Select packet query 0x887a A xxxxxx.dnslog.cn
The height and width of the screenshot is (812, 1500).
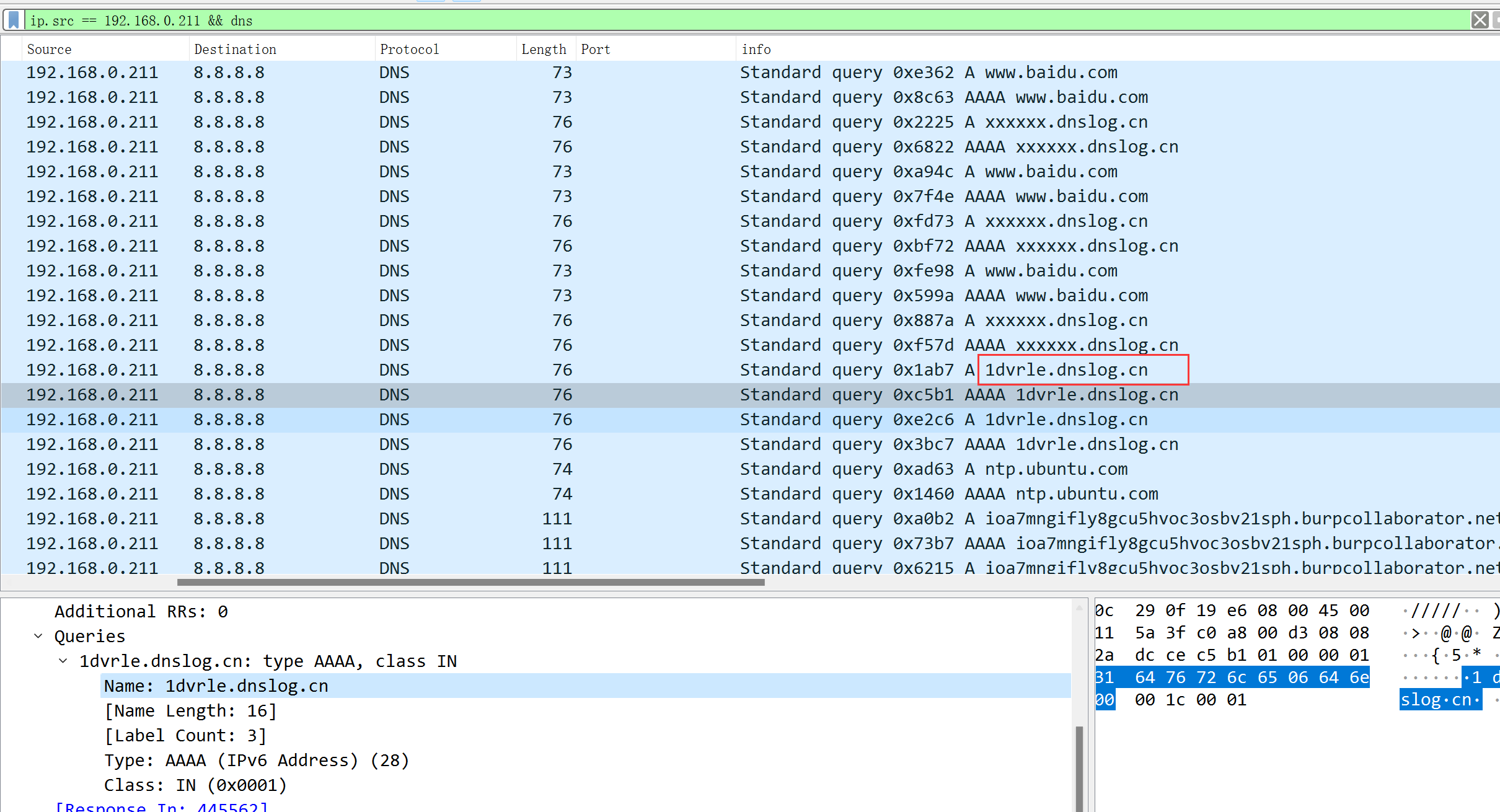point(750,320)
